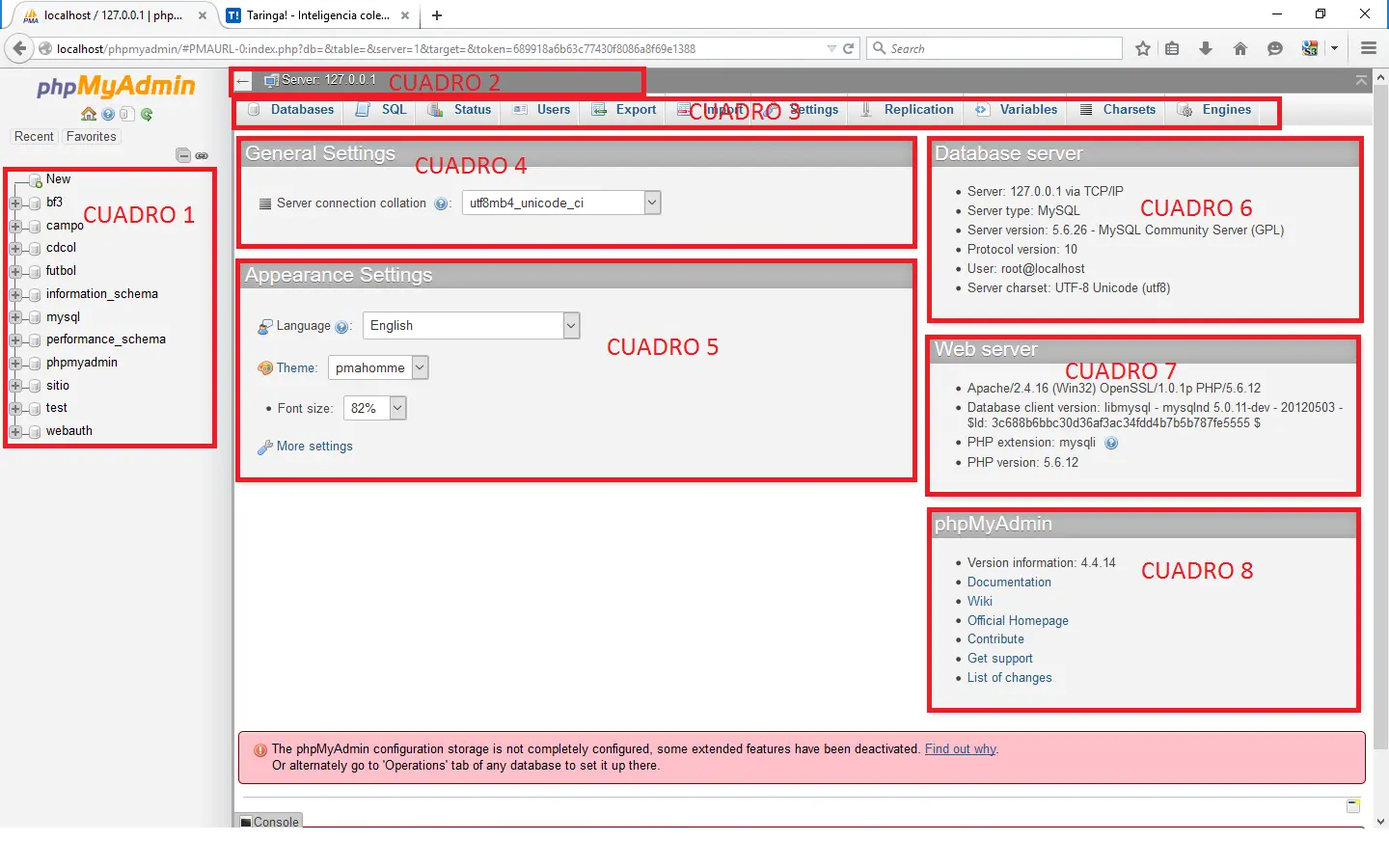
Task: Open a new browser tab
Action: [x=437, y=15]
